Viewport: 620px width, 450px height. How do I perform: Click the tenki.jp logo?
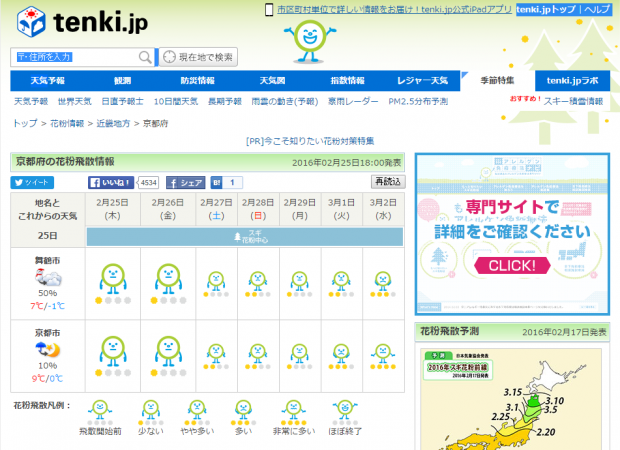82,22
